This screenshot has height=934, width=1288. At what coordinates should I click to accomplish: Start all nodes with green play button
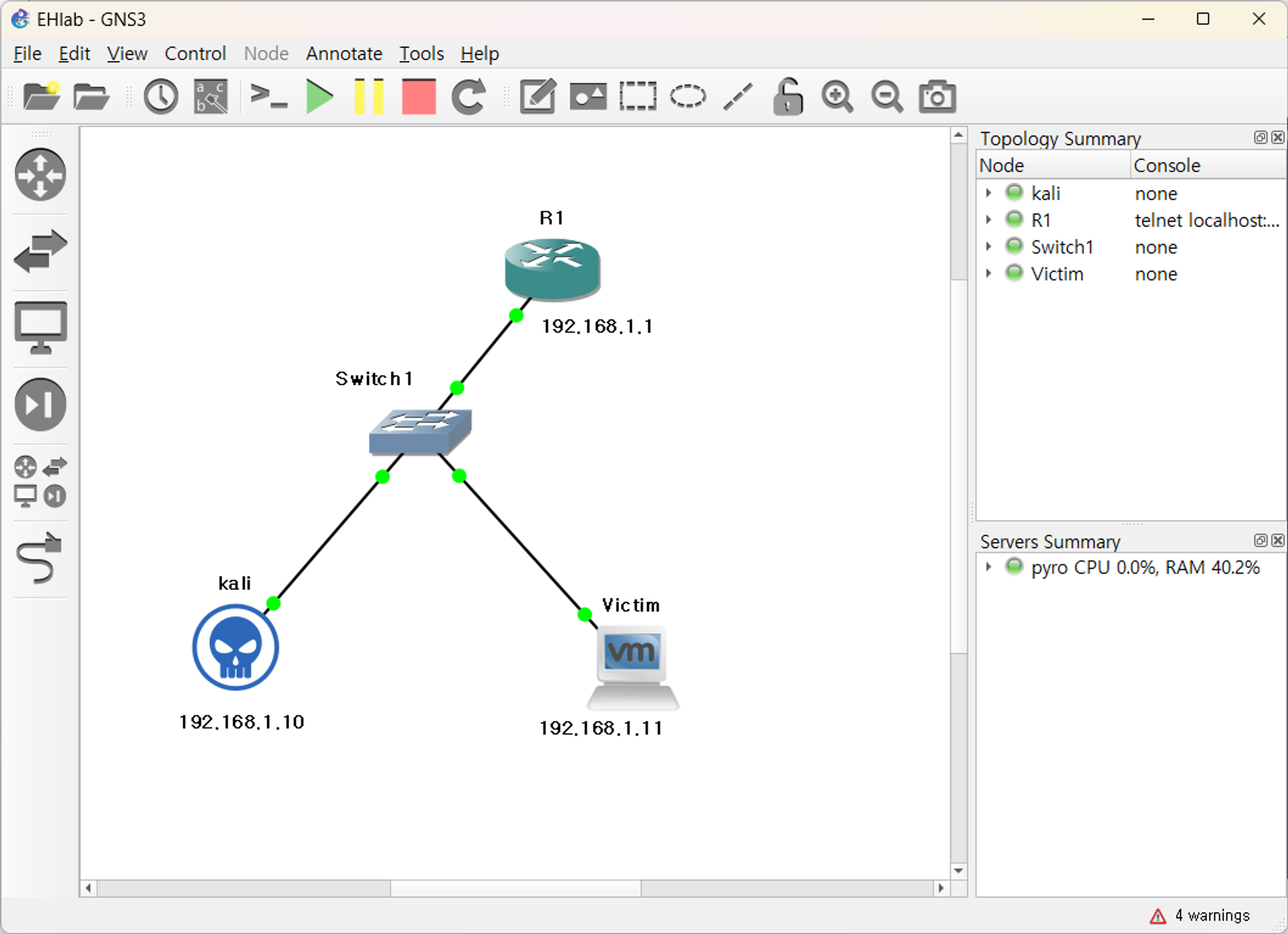tap(319, 97)
